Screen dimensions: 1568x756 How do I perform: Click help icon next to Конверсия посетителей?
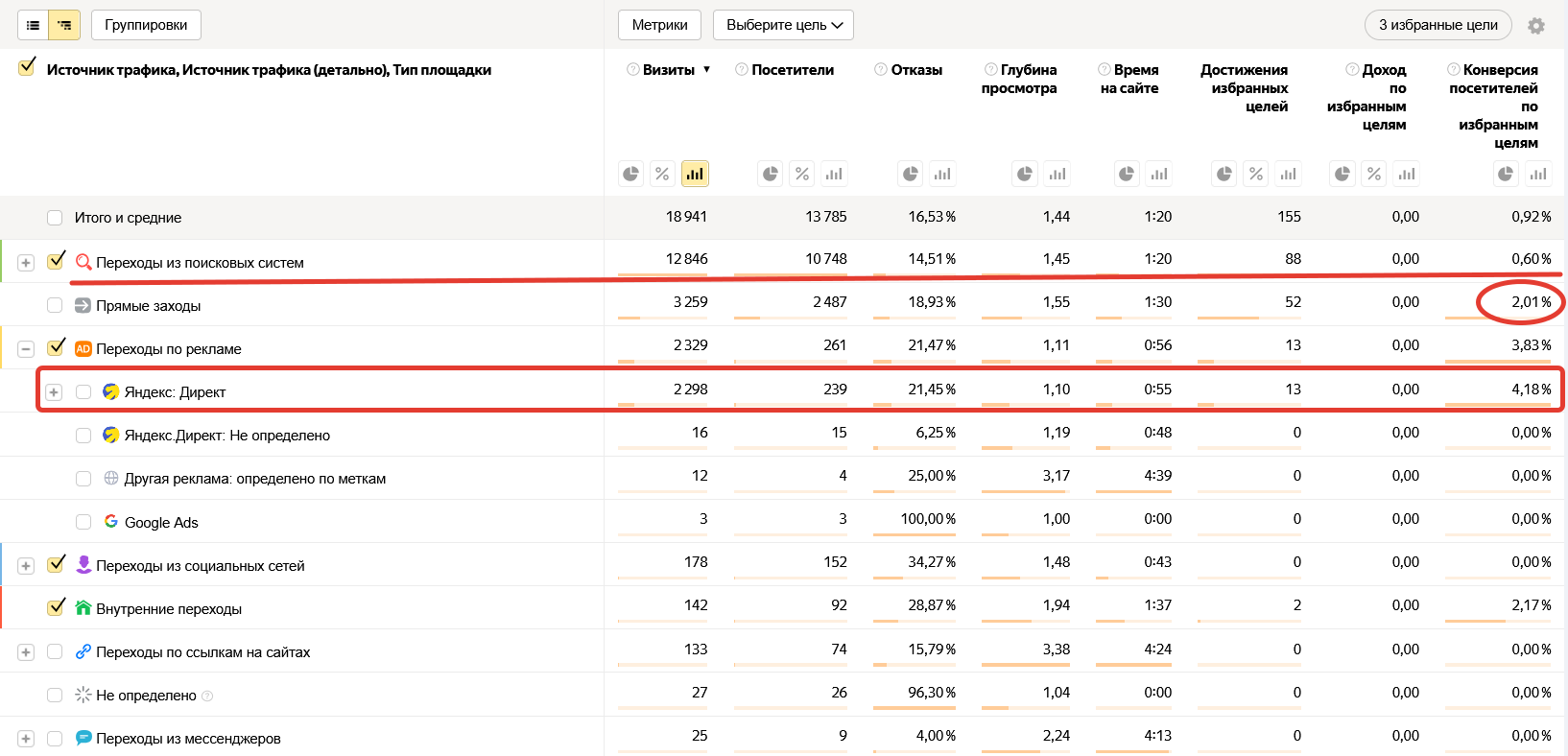[x=1453, y=69]
